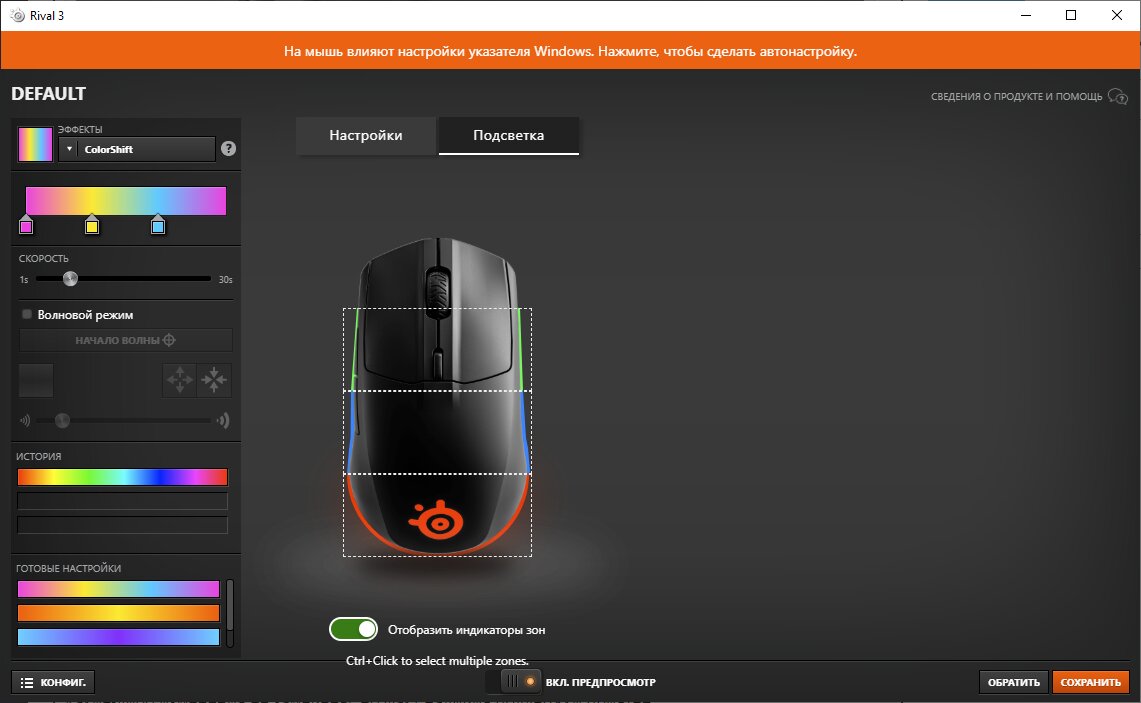The height and width of the screenshot is (703, 1141).
Task: Minimize the Rival 3 window
Action: tap(1026, 15)
